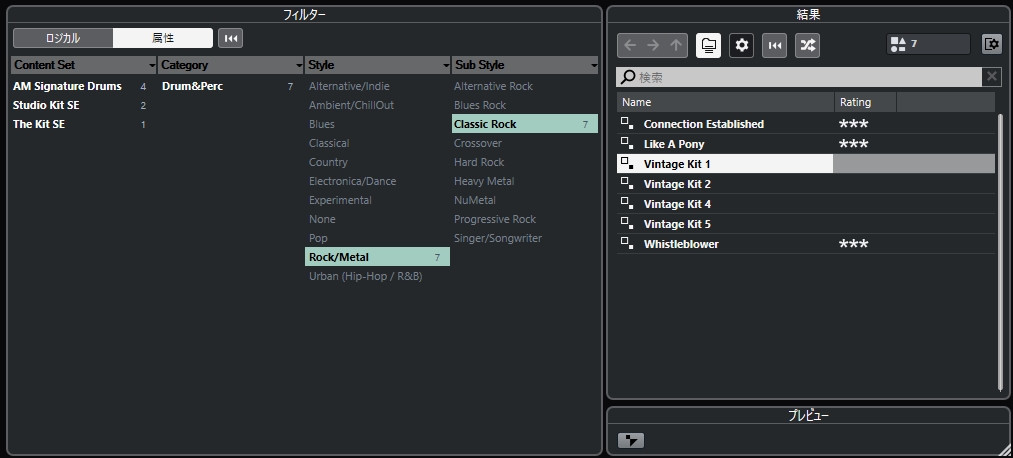The height and width of the screenshot is (458, 1013).
Task: Open the Style column dropdown arrow
Action: point(446,66)
